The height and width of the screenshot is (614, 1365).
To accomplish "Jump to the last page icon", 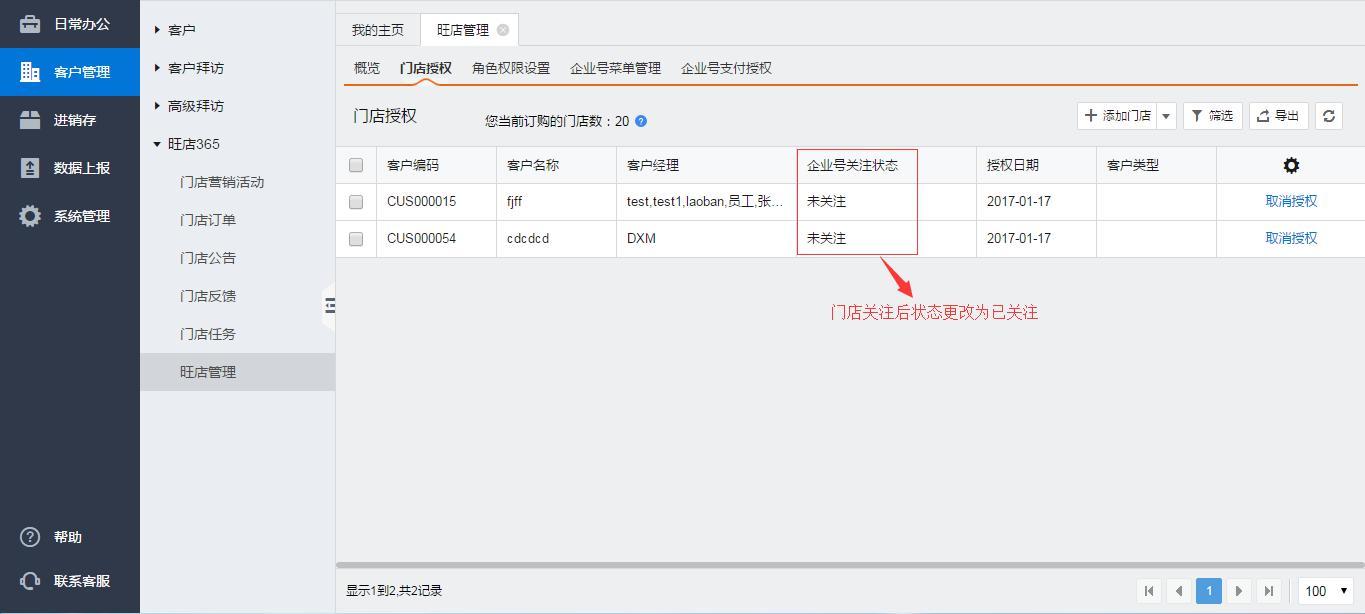I will pos(1268,591).
